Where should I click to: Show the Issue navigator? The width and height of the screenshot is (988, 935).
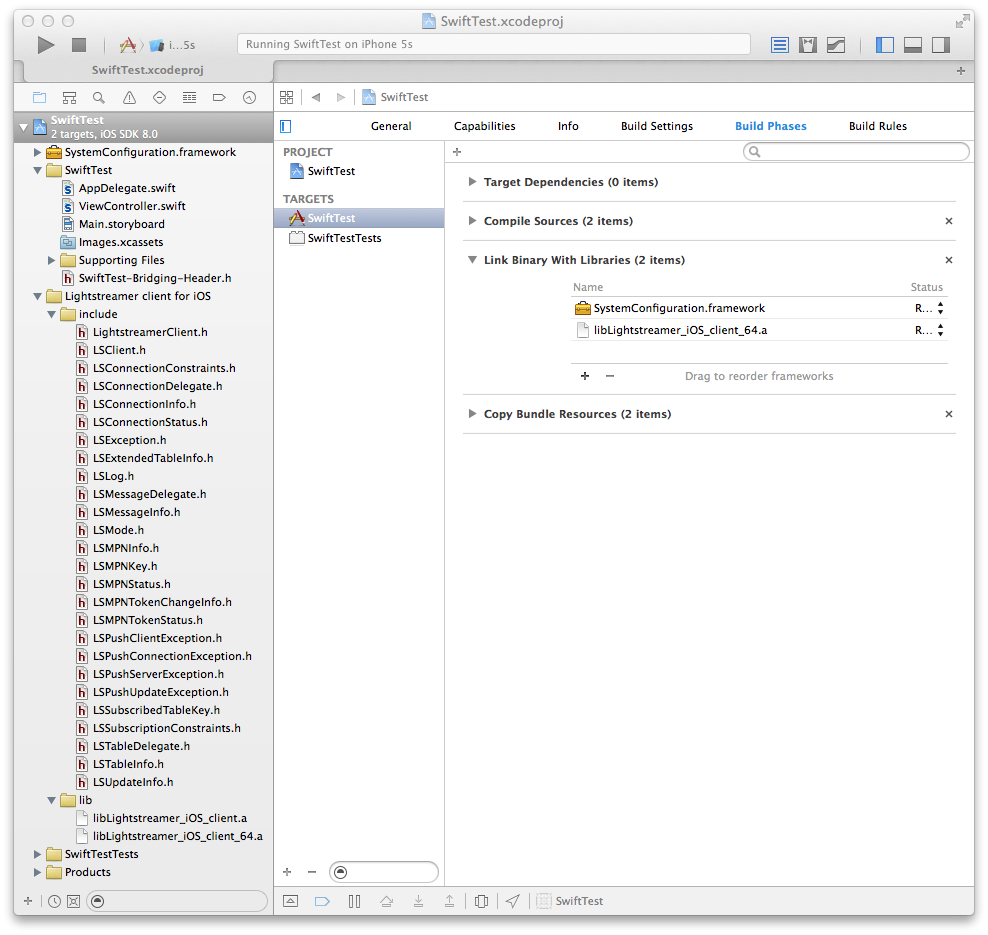coord(129,98)
